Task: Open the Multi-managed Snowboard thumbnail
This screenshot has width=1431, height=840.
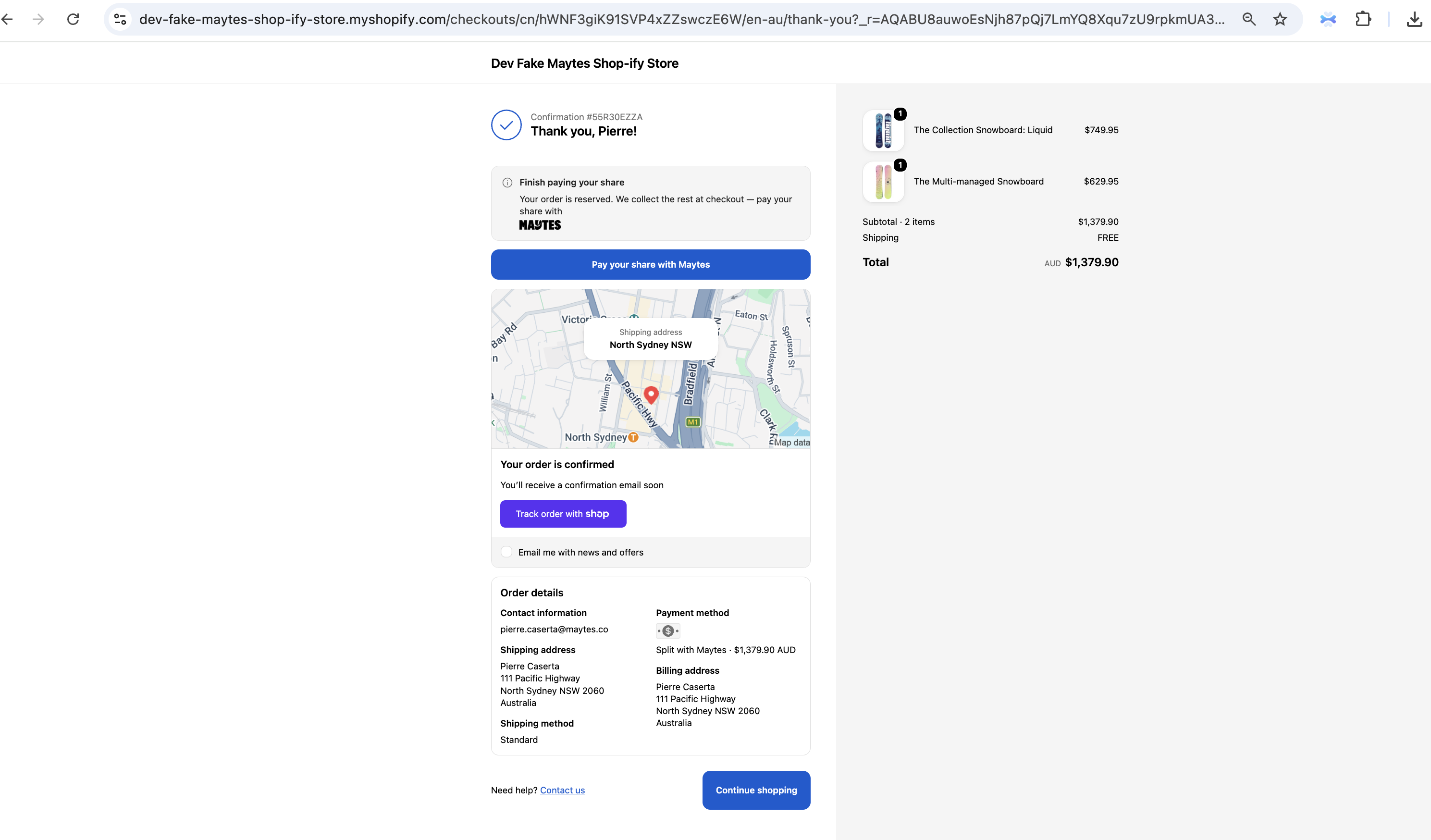Action: (x=883, y=182)
